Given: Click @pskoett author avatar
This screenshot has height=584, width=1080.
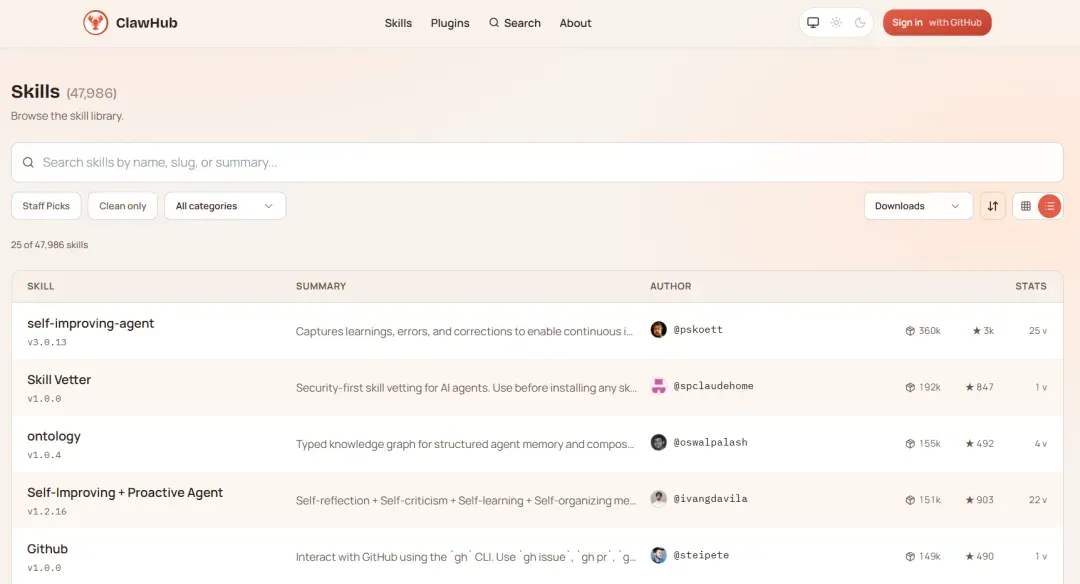Looking at the screenshot, I should [x=658, y=330].
